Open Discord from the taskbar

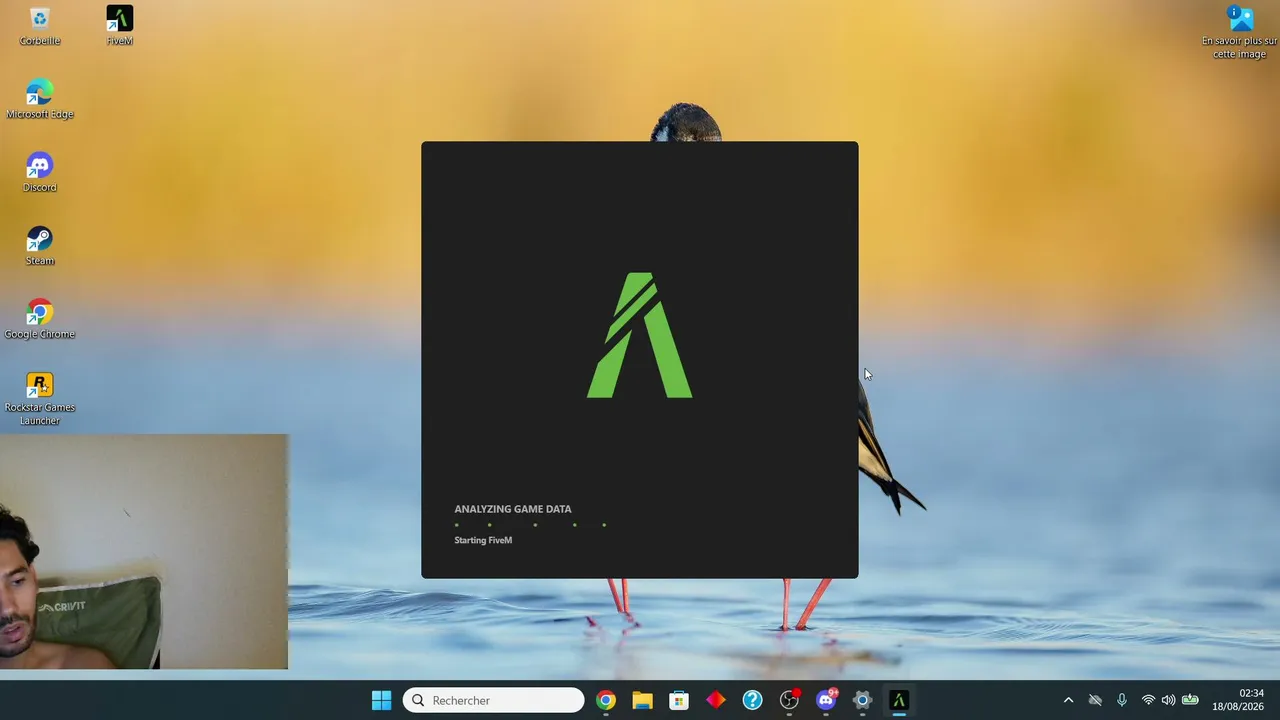click(x=826, y=700)
